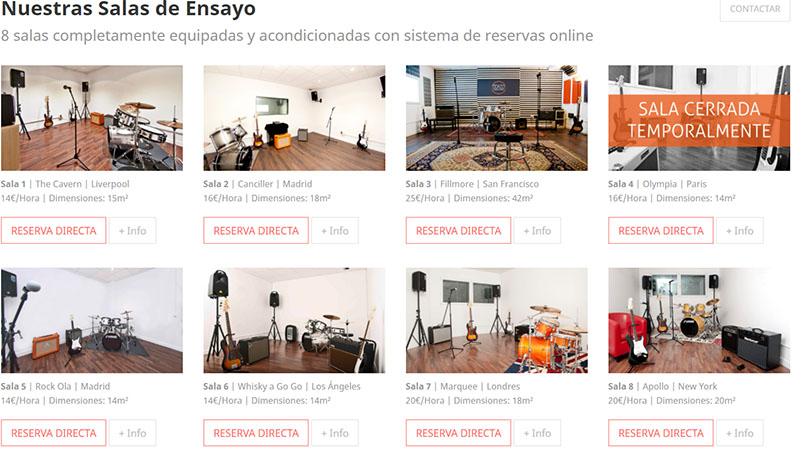Open Sala 6 Whisky a Go Go photo
800x463 pixels.
point(294,321)
